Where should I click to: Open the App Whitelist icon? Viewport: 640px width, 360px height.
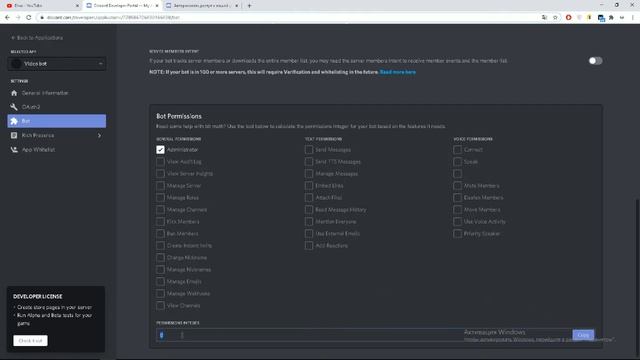click(14, 149)
